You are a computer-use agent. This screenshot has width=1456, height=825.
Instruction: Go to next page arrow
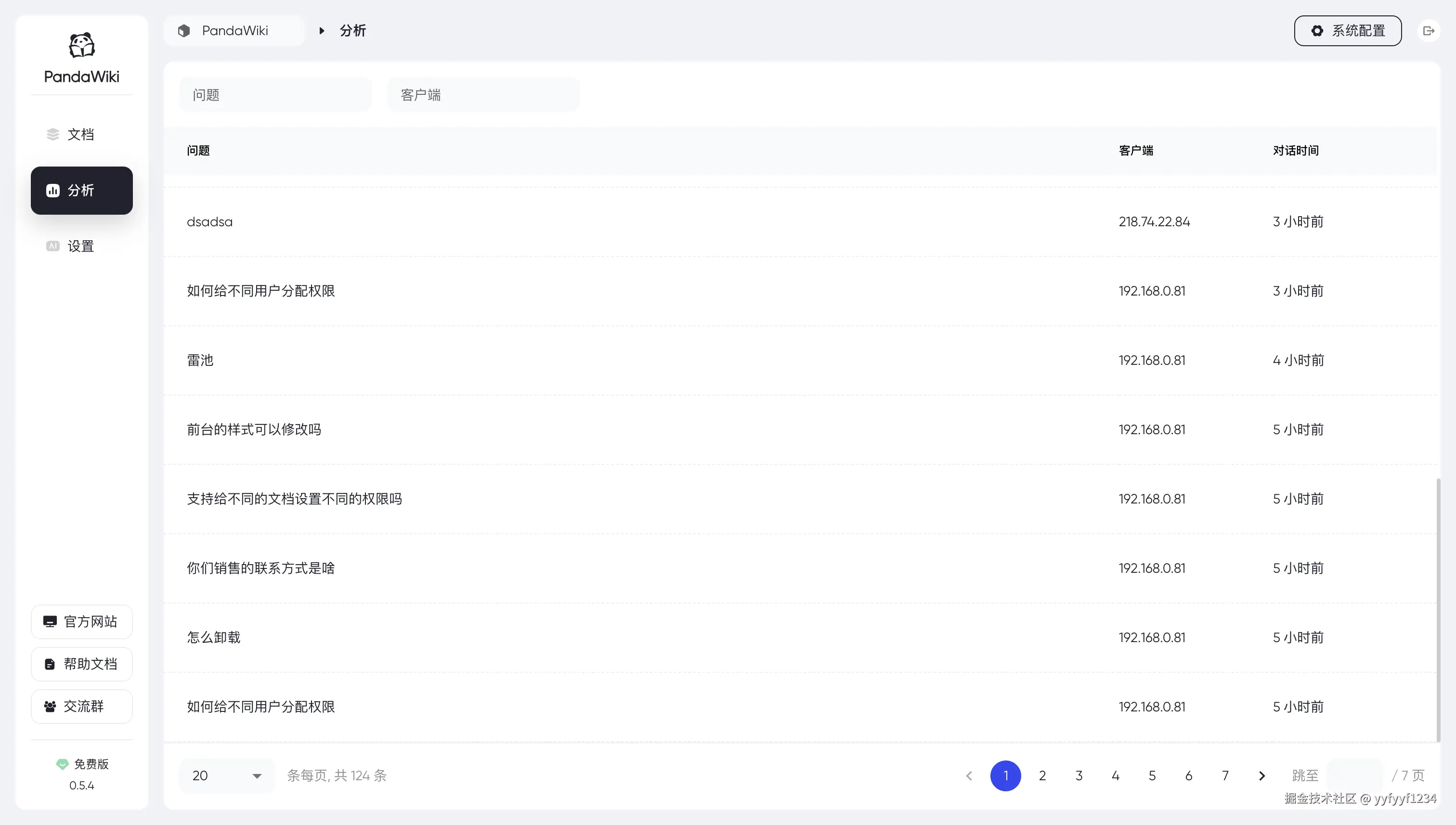click(1261, 776)
